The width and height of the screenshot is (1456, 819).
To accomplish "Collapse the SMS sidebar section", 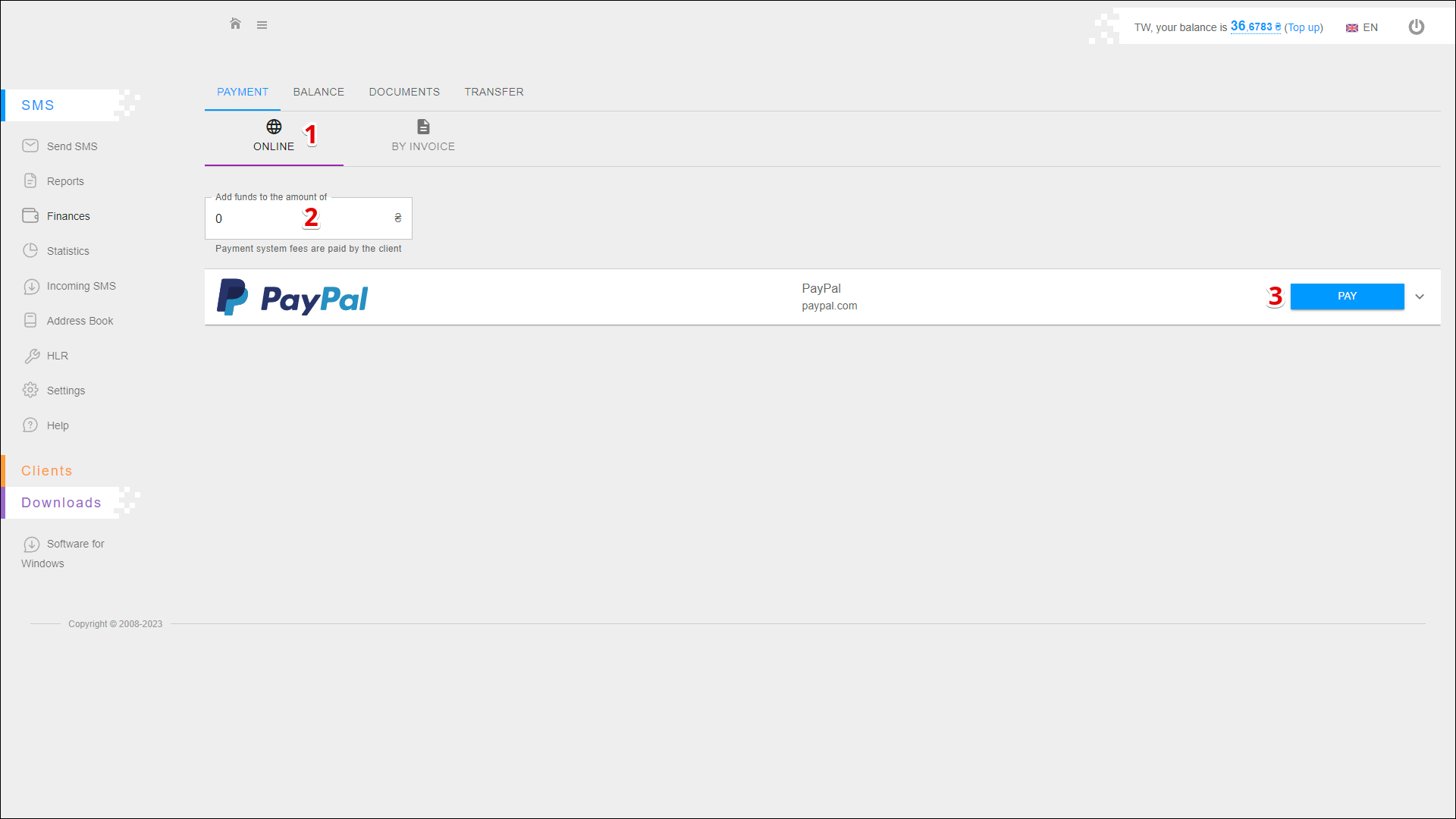I will tap(38, 105).
